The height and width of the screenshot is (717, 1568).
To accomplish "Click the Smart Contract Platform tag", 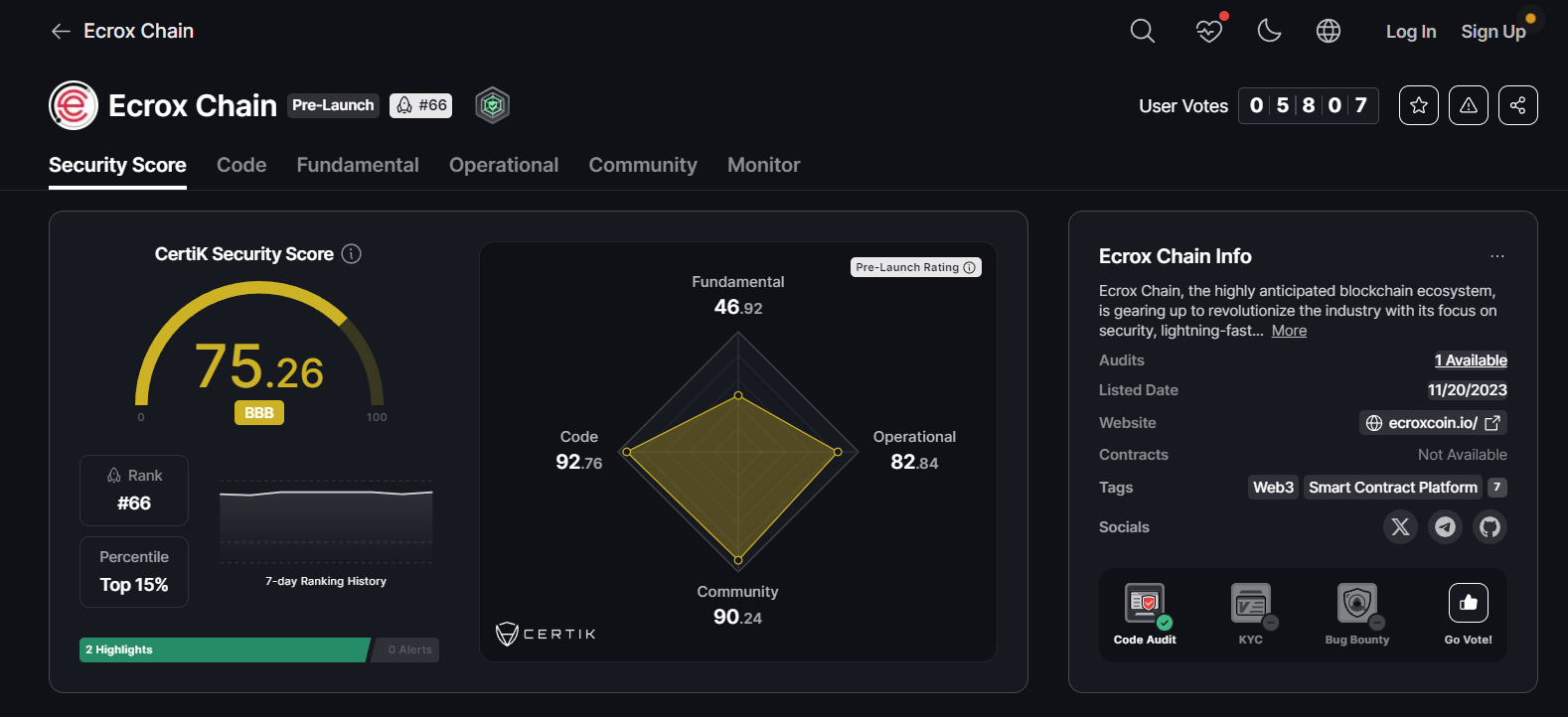I will coord(1393,488).
